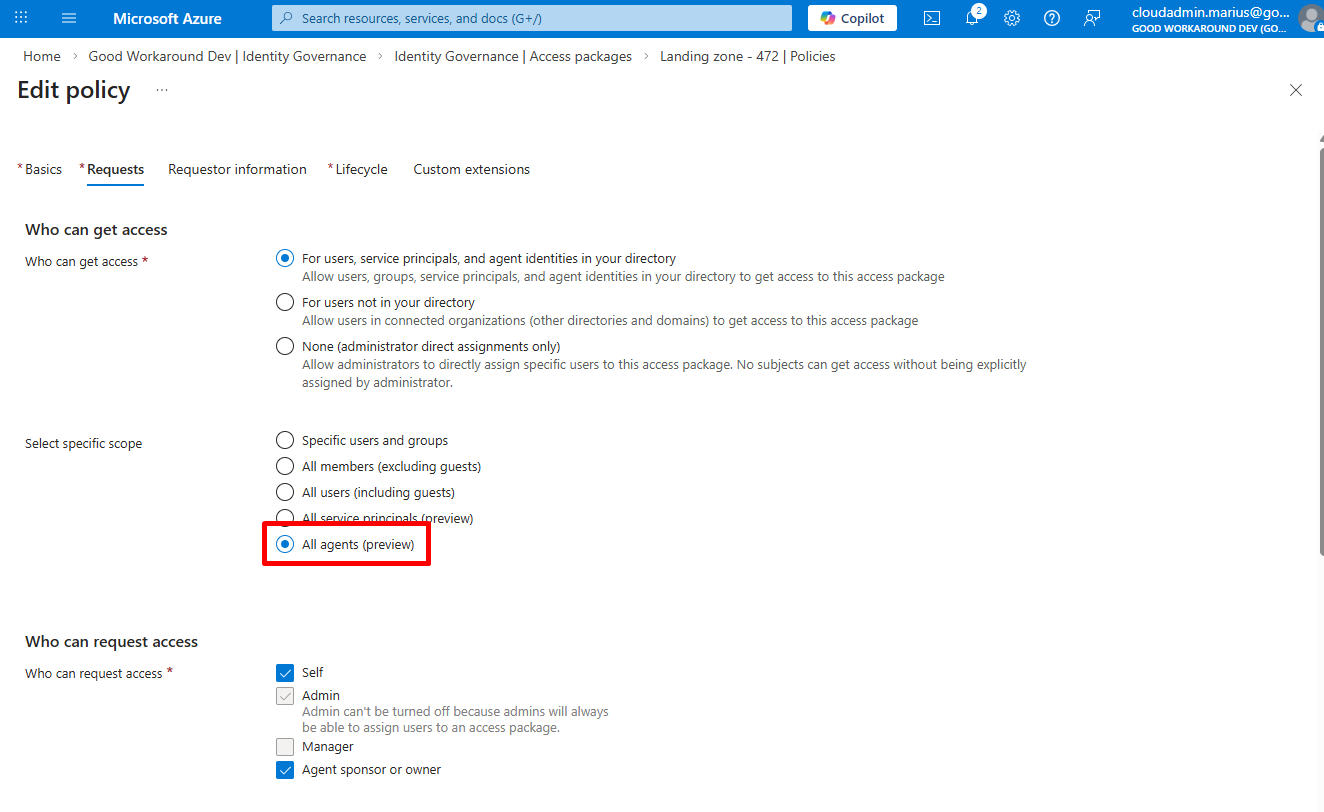This screenshot has width=1324, height=812.
Task: Enable the Manager checkbox
Action: click(x=285, y=747)
